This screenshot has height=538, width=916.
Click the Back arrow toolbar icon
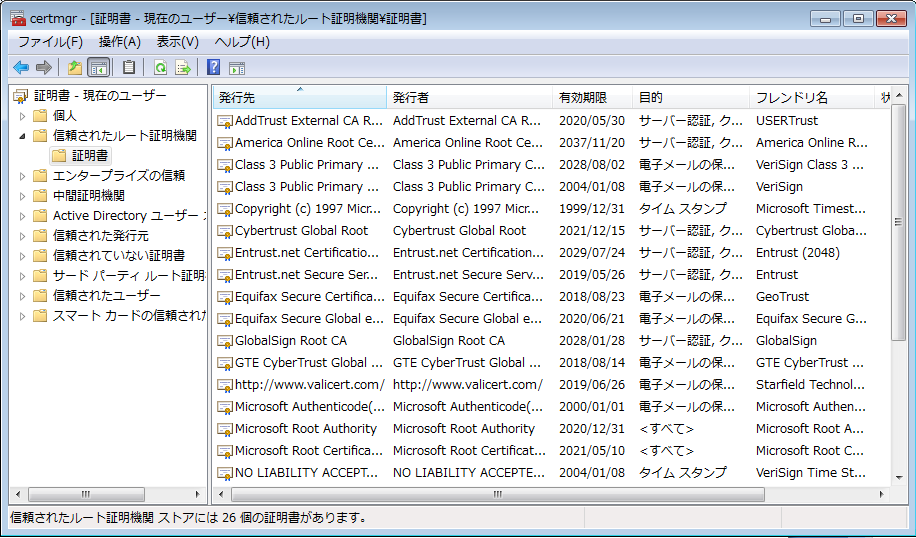click(21, 68)
